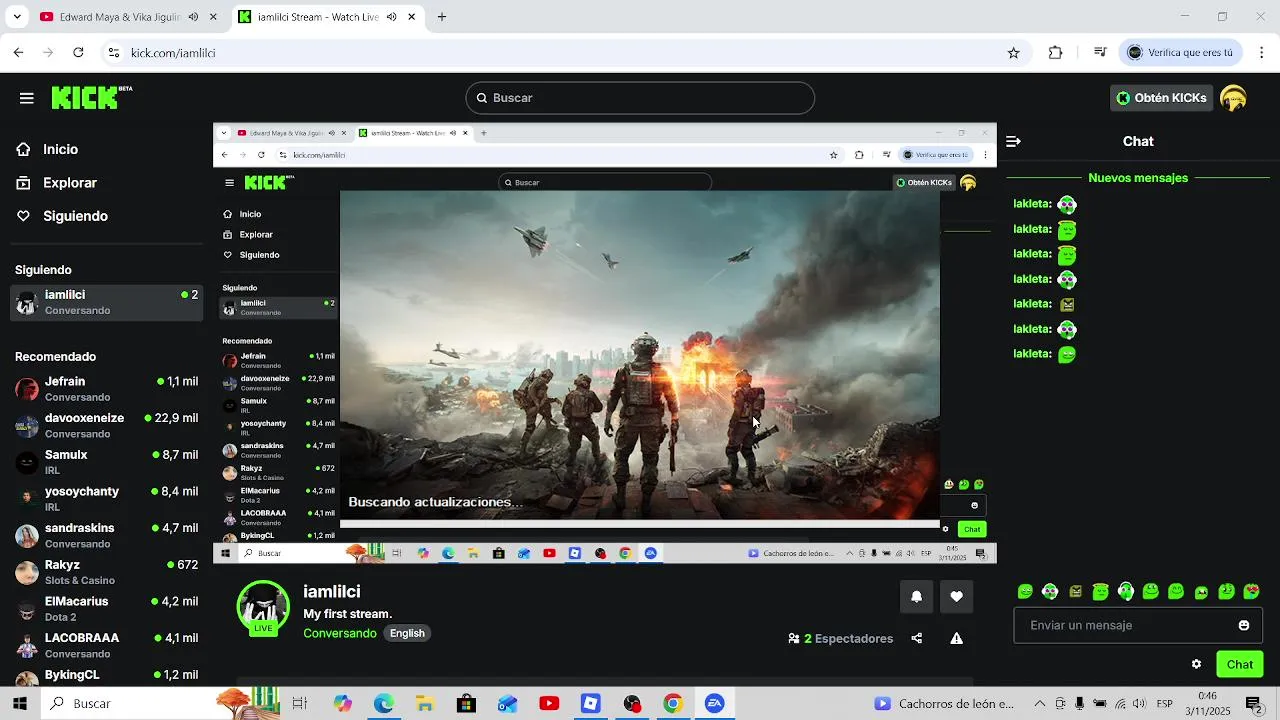Open yosoychanty channel in sidebar
Image resolution: width=1280 pixels, height=720 pixels.
click(106, 499)
